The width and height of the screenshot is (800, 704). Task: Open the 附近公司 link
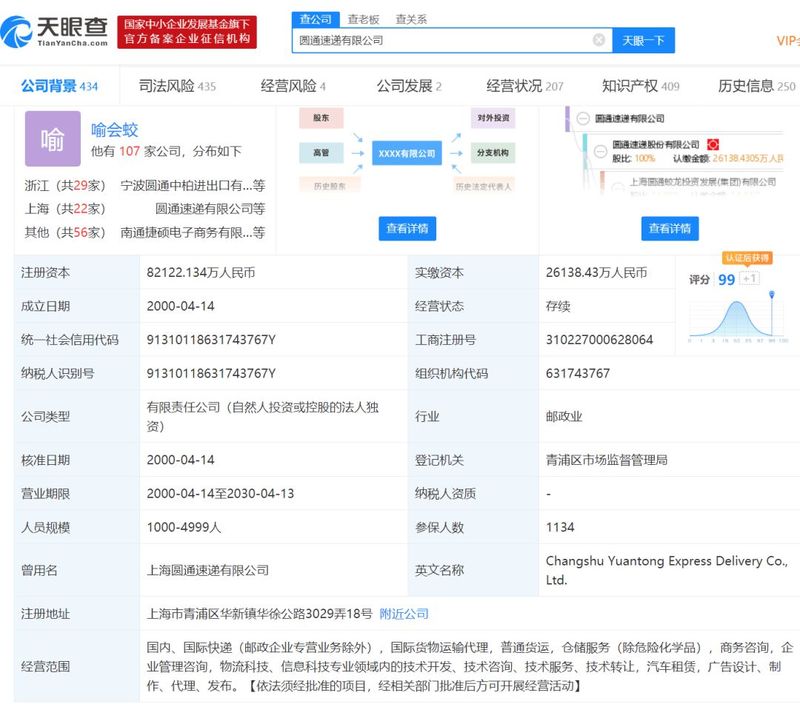[x=404, y=614]
